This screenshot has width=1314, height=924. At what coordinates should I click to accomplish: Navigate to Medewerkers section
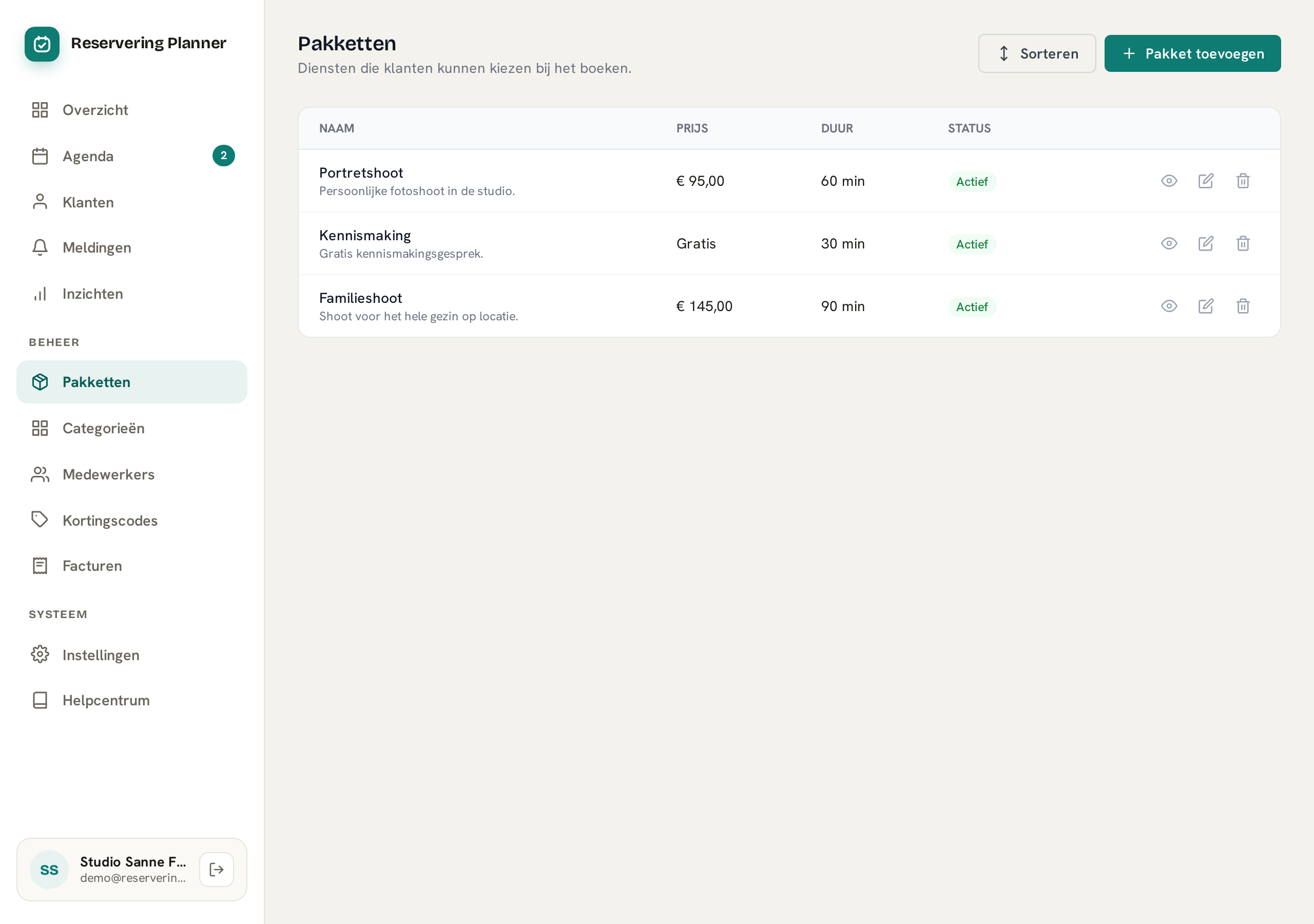point(131,475)
